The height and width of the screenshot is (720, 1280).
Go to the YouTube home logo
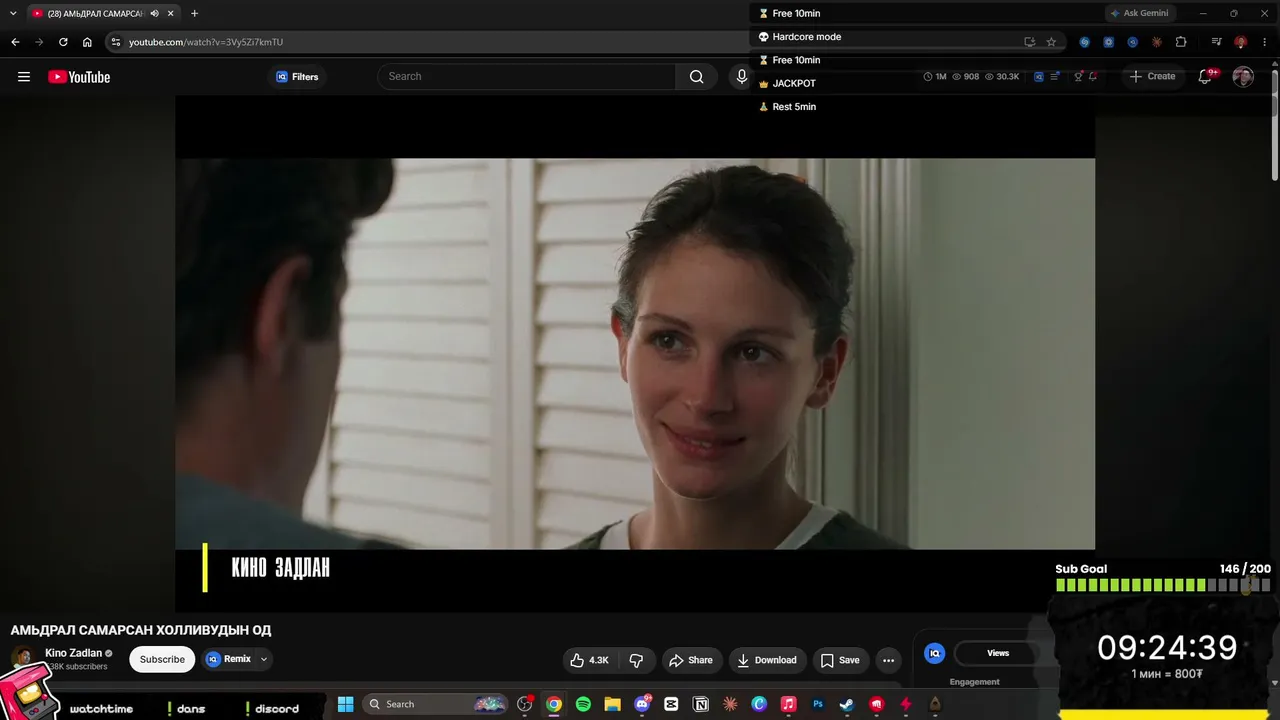tap(79, 77)
